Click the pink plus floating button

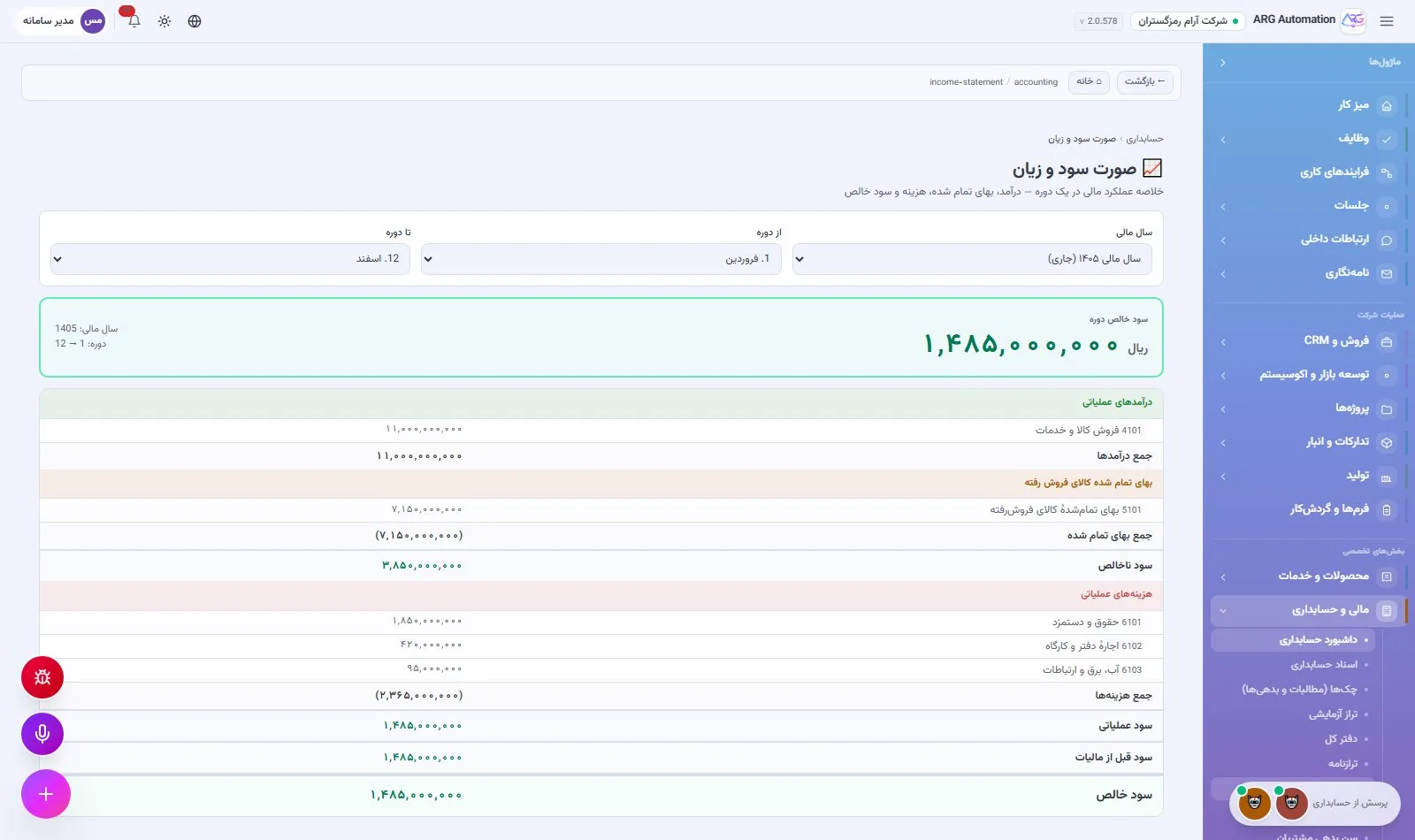click(x=46, y=794)
